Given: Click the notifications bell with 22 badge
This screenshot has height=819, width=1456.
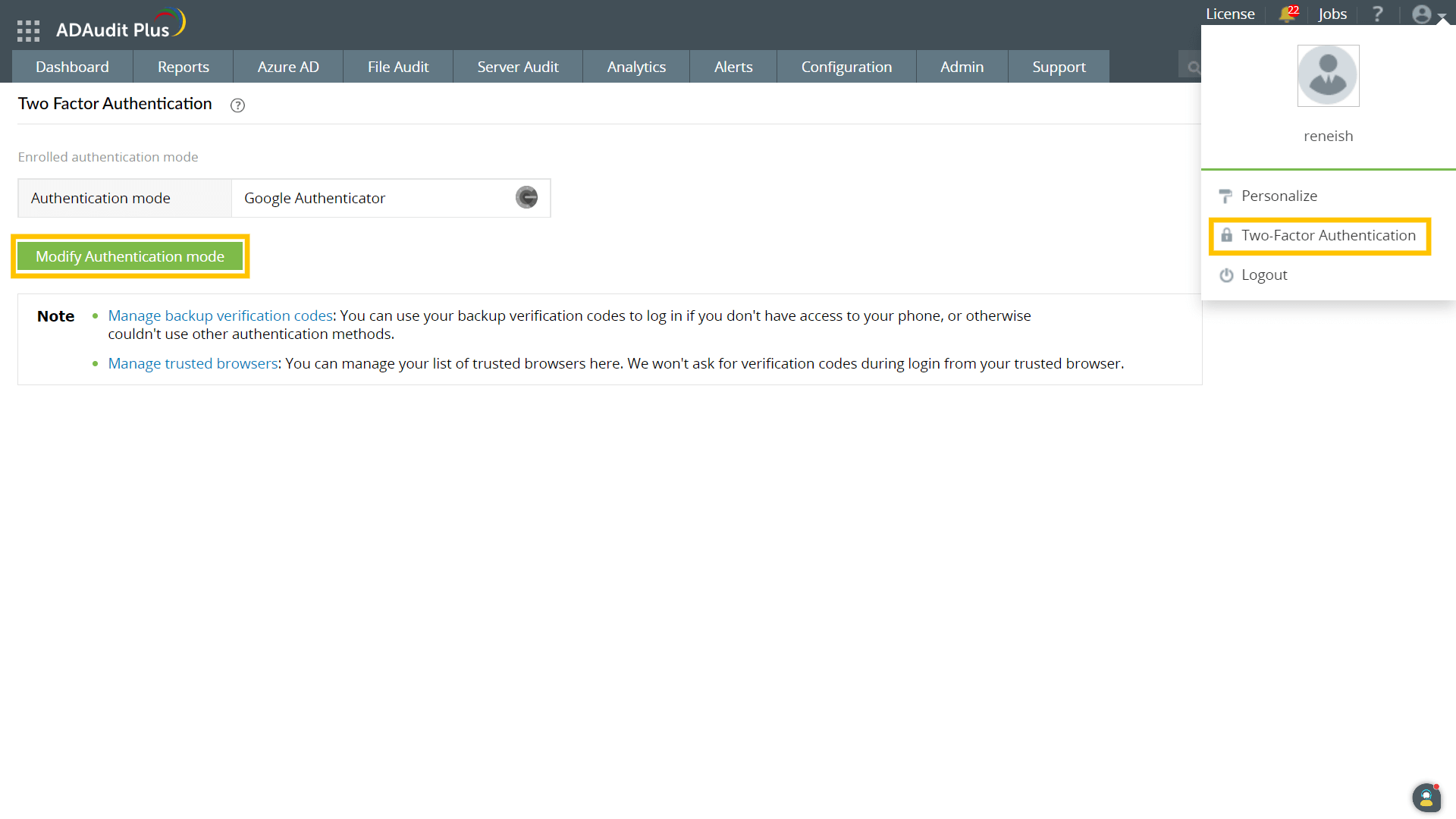Looking at the screenshot, I should point(1288,14).
